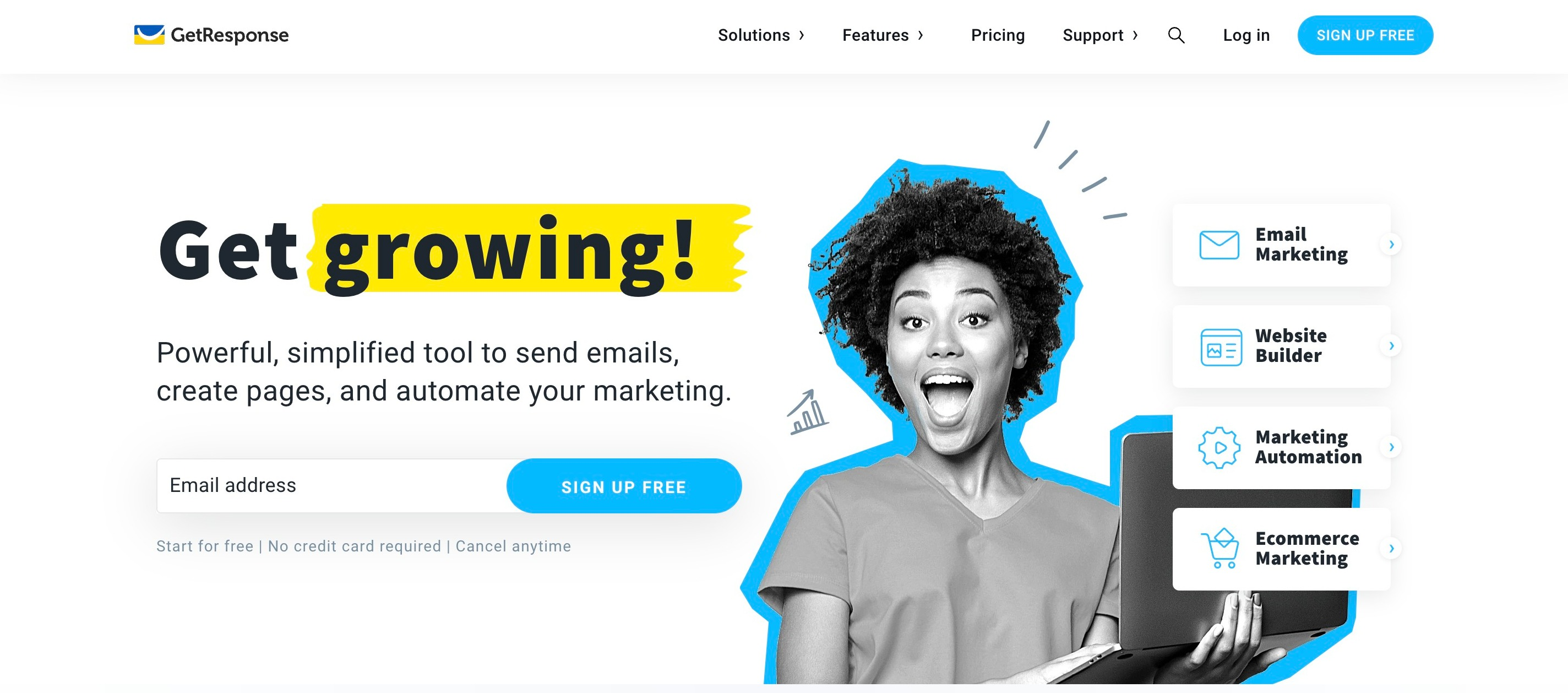Expand the Support dropdown menu
The width and height of the screenshot is (1568, 693).
coord(1100,35)
